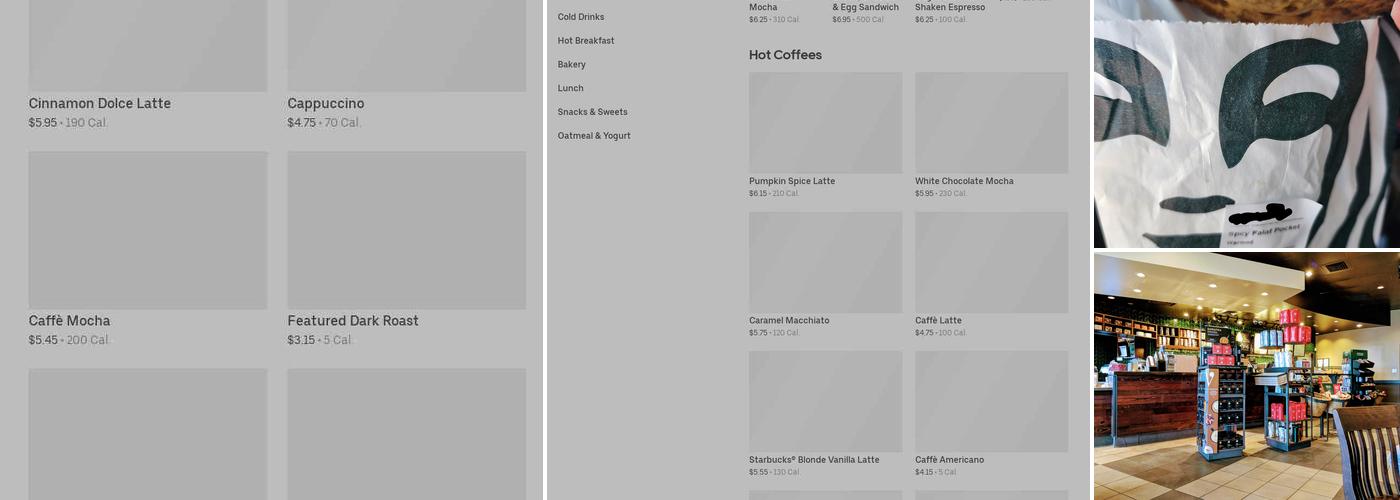The width and height of the screenshot is (1400, 500).
Task: Click the $4.75 • 70 Cal. price line
Action: coord(324,123)
